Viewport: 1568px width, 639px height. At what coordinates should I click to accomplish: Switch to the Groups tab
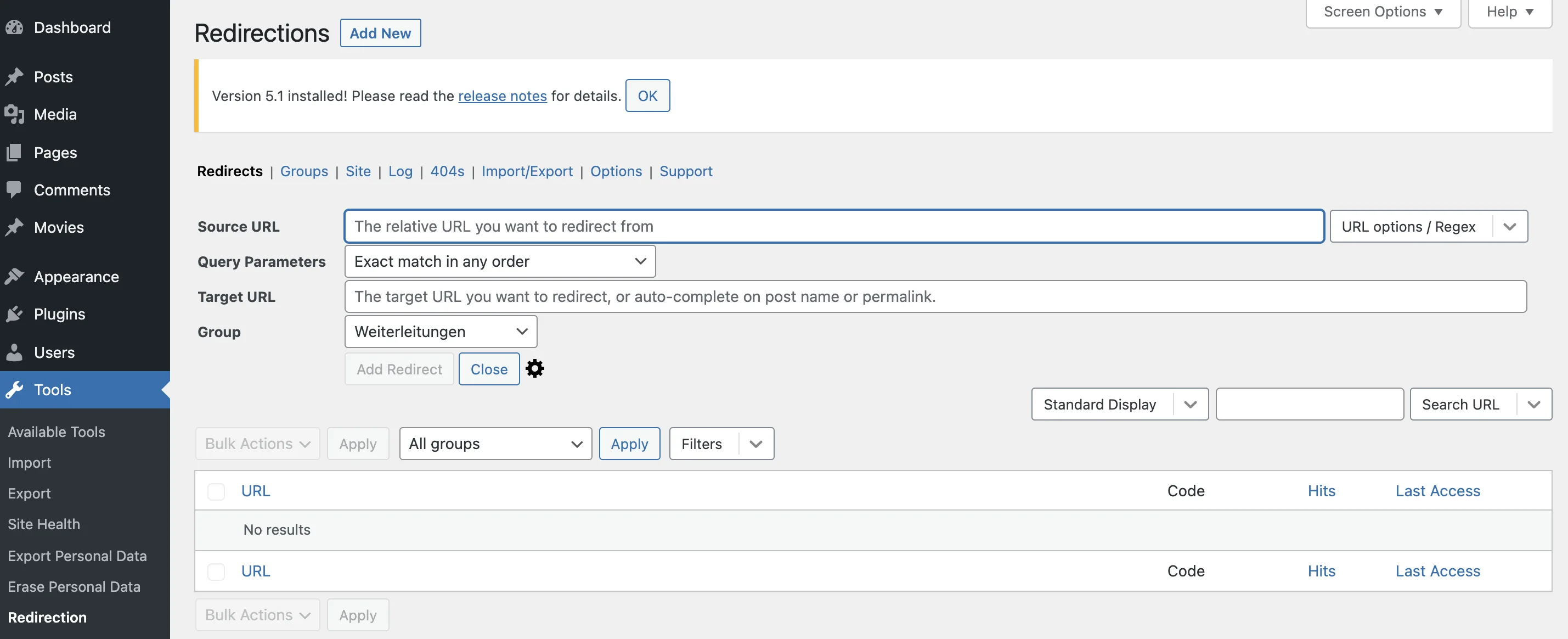point(304,171)
